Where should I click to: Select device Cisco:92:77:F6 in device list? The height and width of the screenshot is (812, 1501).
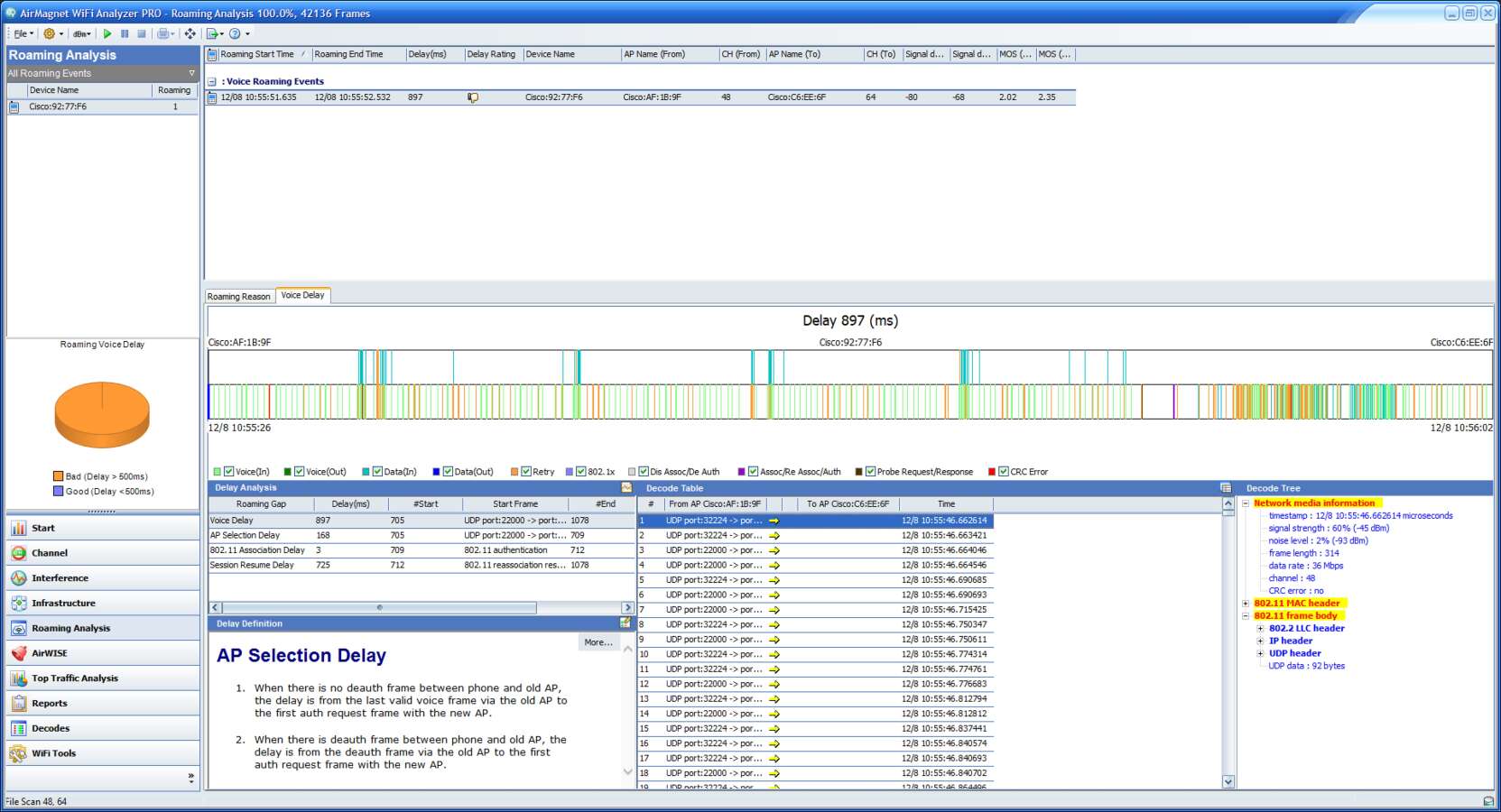pos(103,106)
